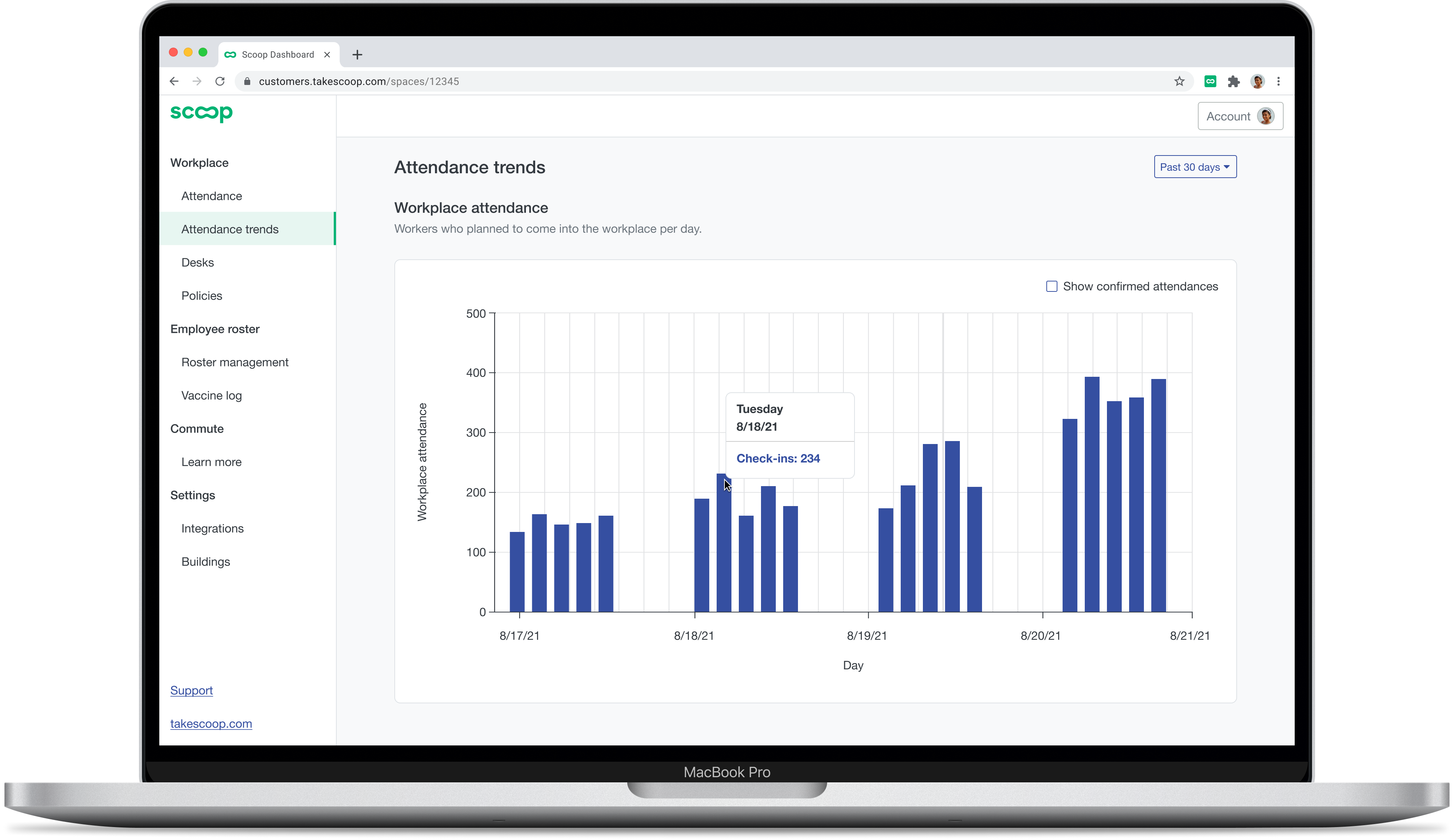Open the Extensions puzzle piece icon

coord(1234,81)
